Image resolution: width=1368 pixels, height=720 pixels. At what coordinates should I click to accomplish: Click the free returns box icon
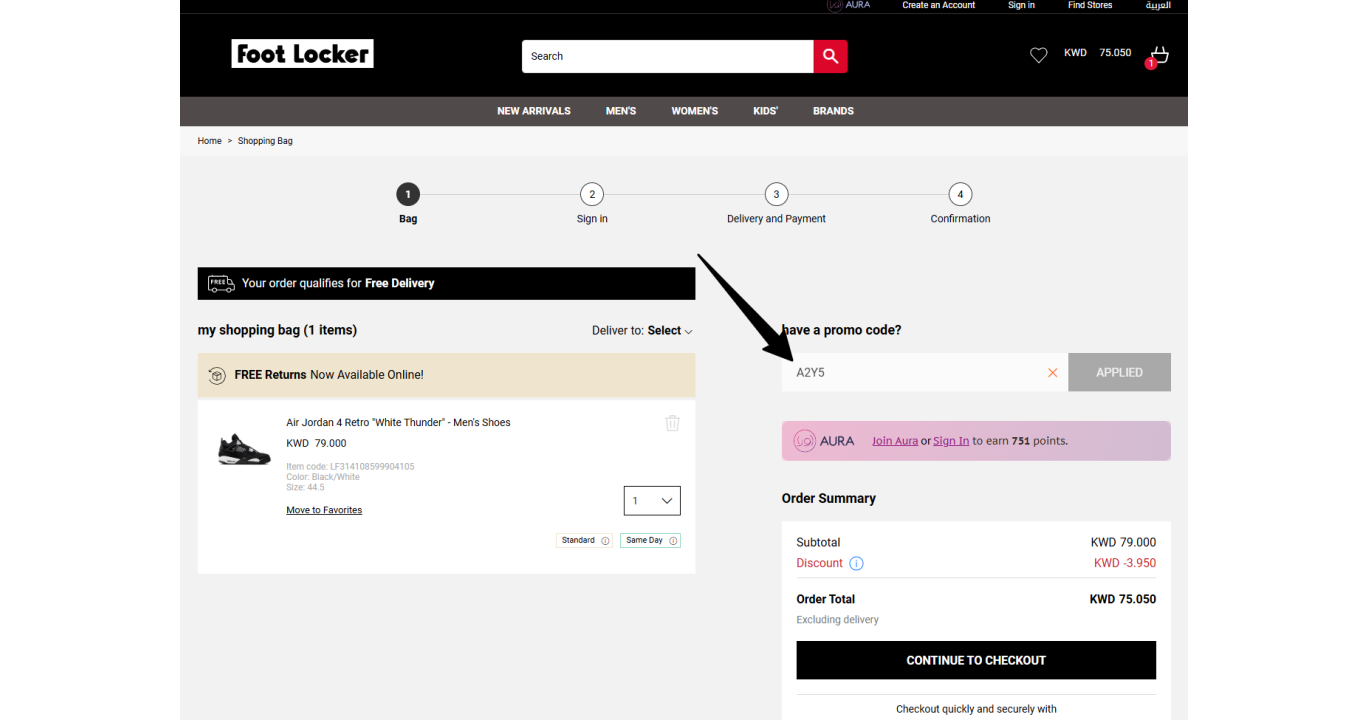click(217, 375)
